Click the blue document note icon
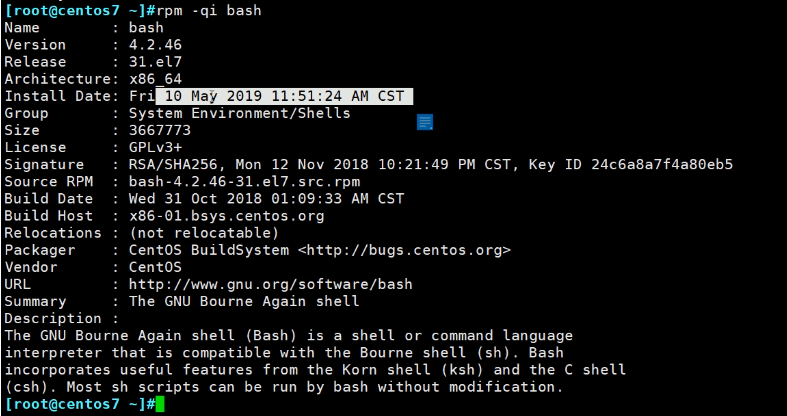 [x=425, y=122]
